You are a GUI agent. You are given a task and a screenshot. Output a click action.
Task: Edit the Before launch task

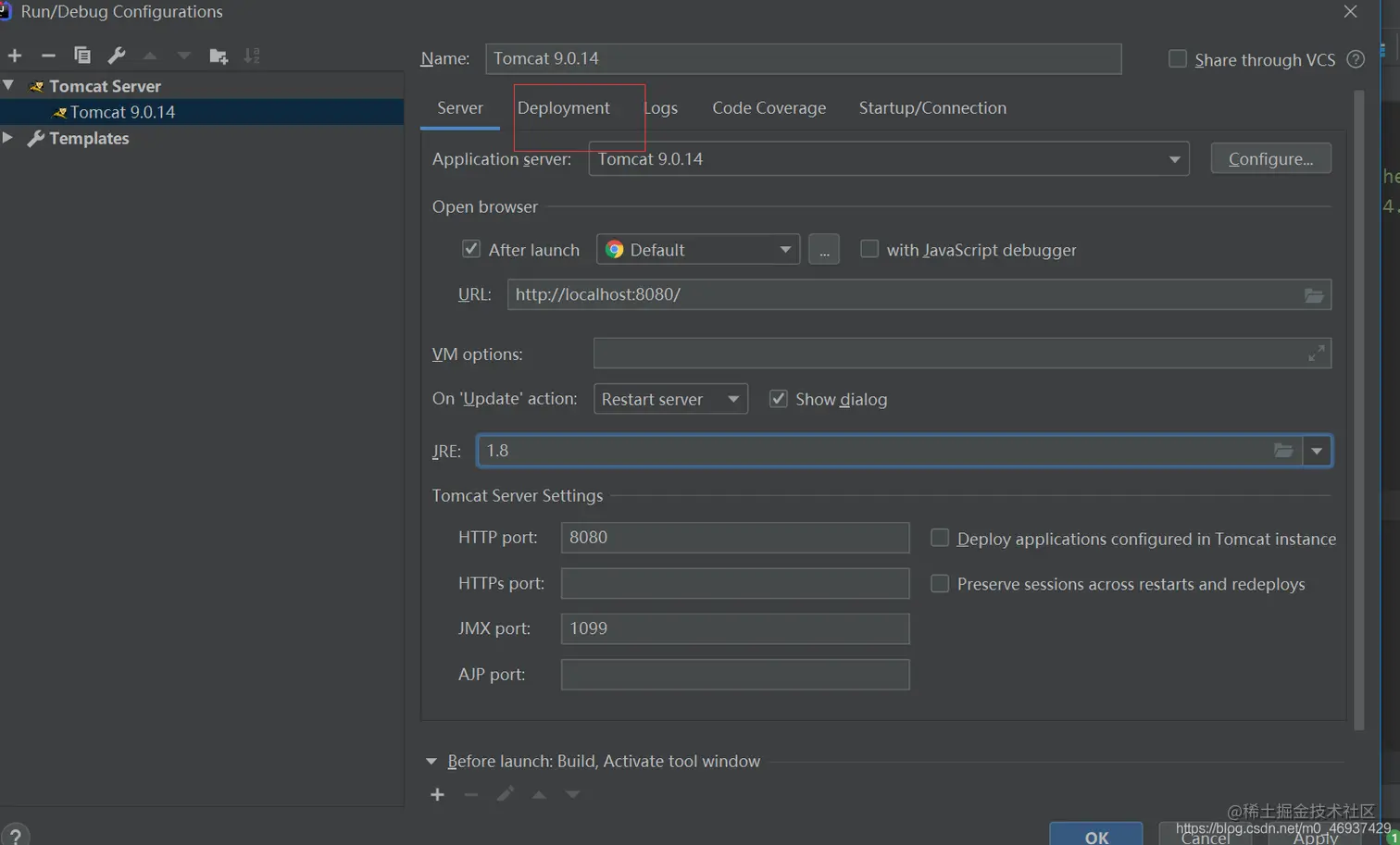tap(505, 794)
